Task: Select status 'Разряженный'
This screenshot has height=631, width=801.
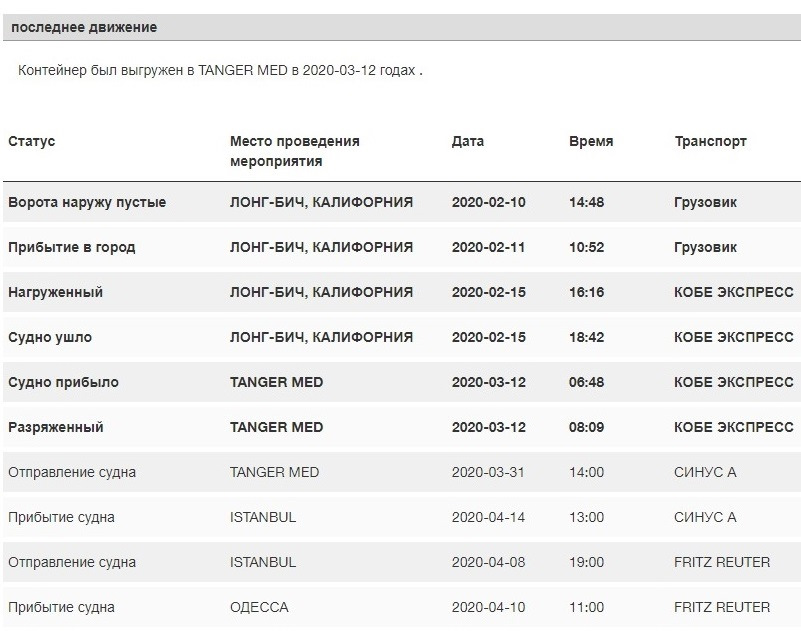Action: [56, 427]
